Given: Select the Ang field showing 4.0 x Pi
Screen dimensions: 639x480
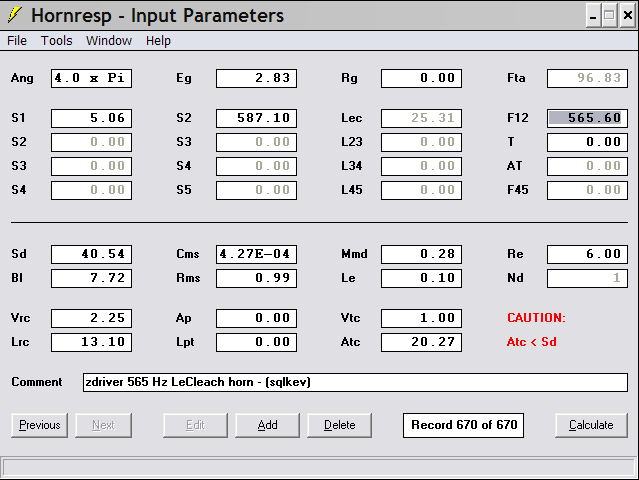Looking at the screenshot, I should pyautogui.click(x=91, y=78).
